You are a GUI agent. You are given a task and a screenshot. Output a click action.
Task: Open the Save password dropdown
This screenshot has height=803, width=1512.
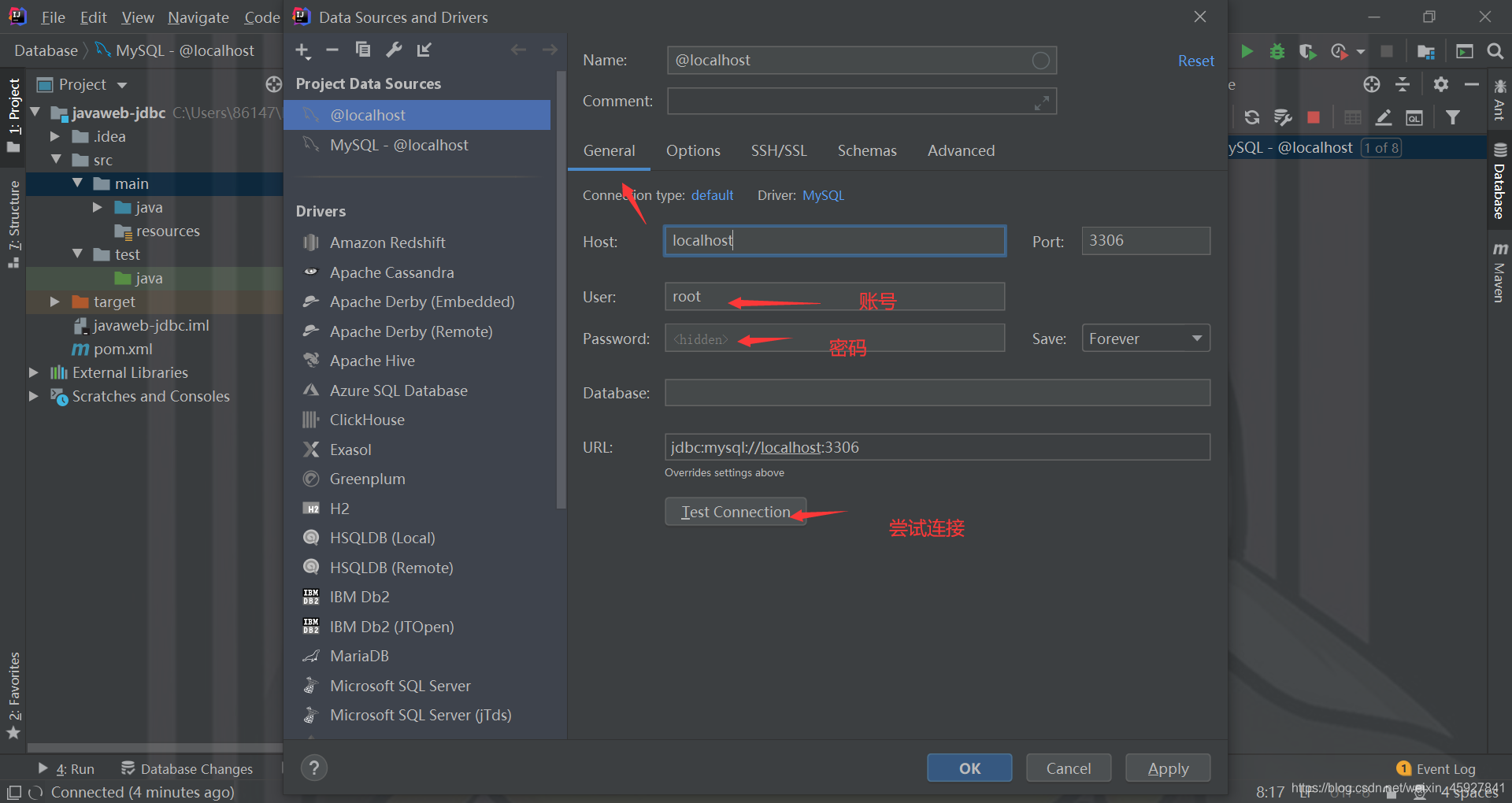click(x=1146, y=339)
